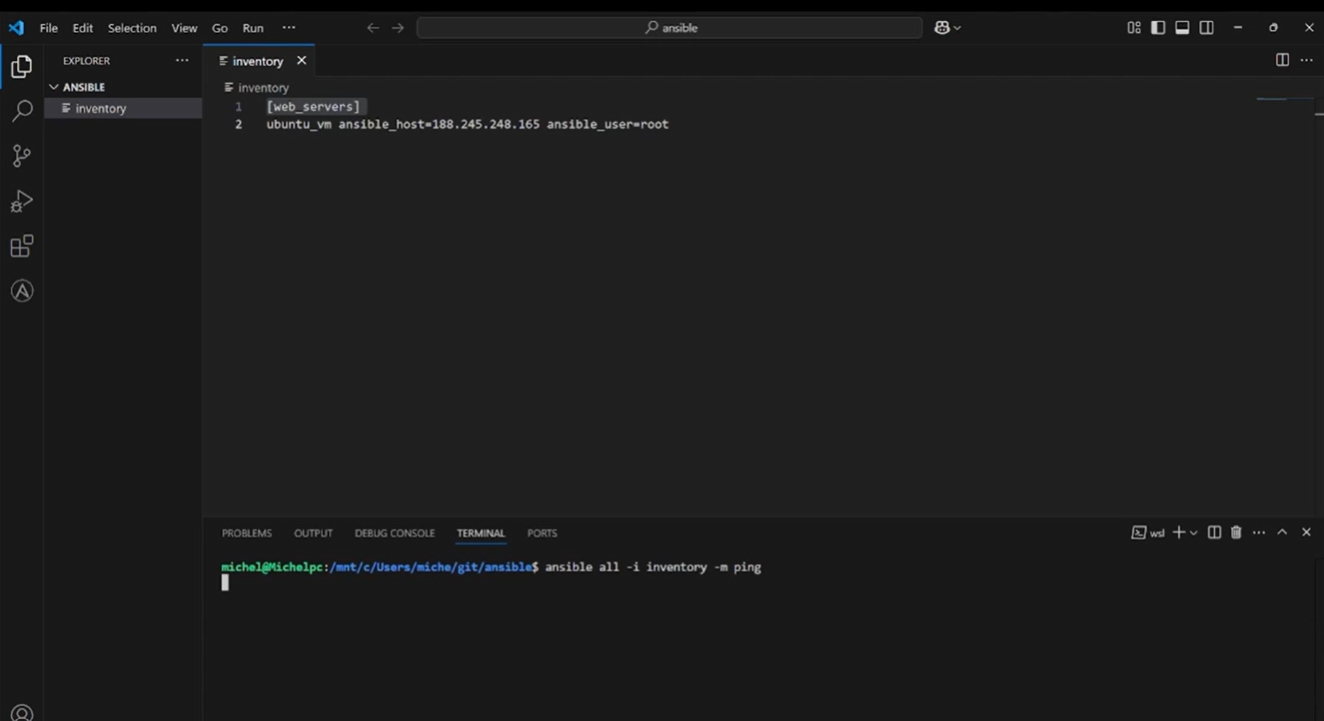Viewport: 1324px width, 721px height.
Task: Open Explorer Views and More Actions
Action: [182, 60]
